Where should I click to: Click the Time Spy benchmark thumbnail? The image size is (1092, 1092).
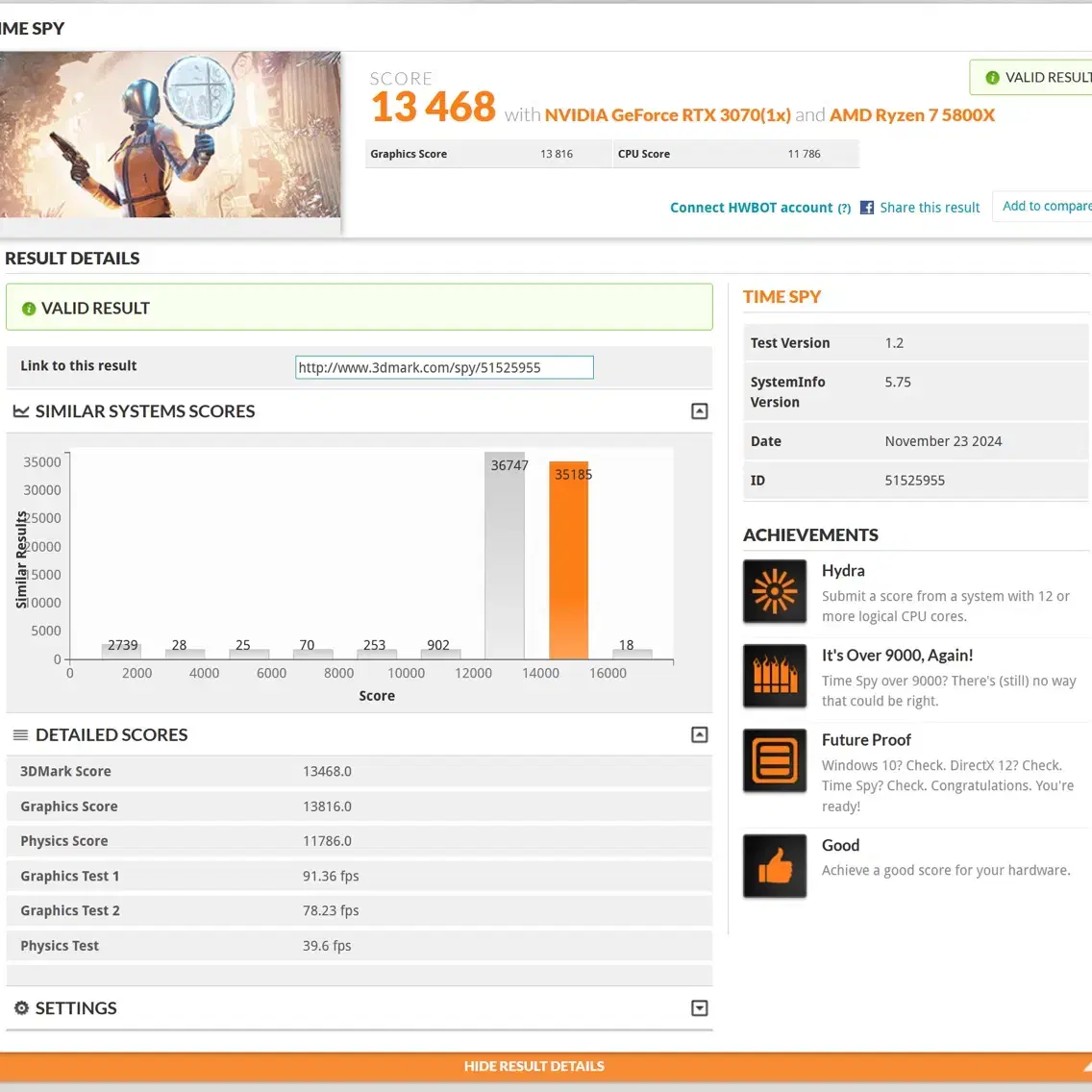click(170, 135)
